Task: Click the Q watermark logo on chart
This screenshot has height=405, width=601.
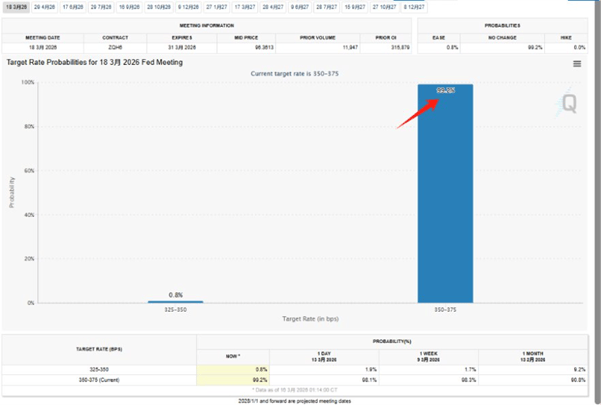Action: pos(569,103)
